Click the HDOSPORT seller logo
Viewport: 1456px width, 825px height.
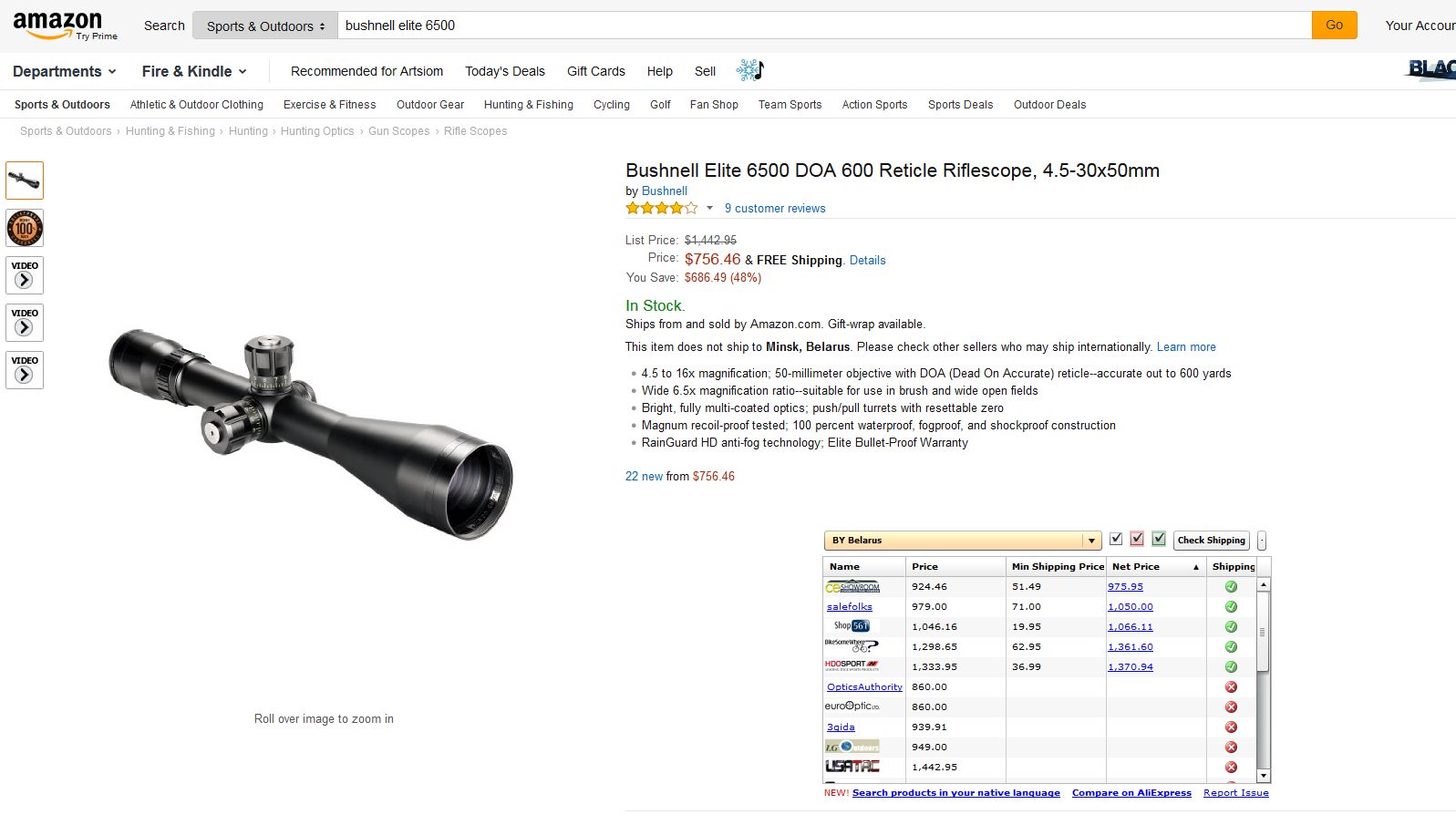point(852,666)
